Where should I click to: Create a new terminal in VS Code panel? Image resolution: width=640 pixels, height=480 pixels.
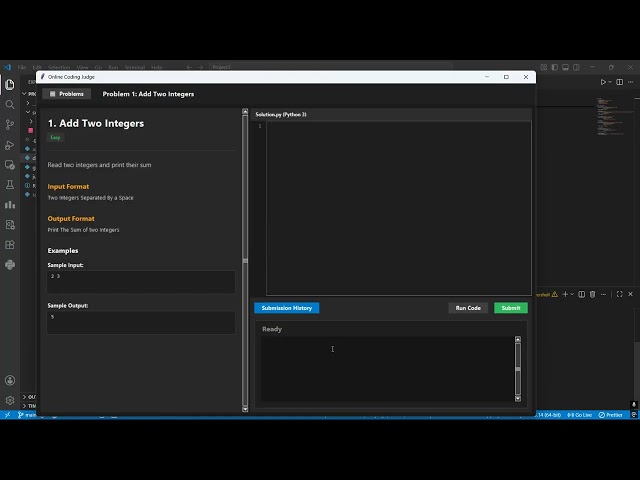[x=565, y=294]
